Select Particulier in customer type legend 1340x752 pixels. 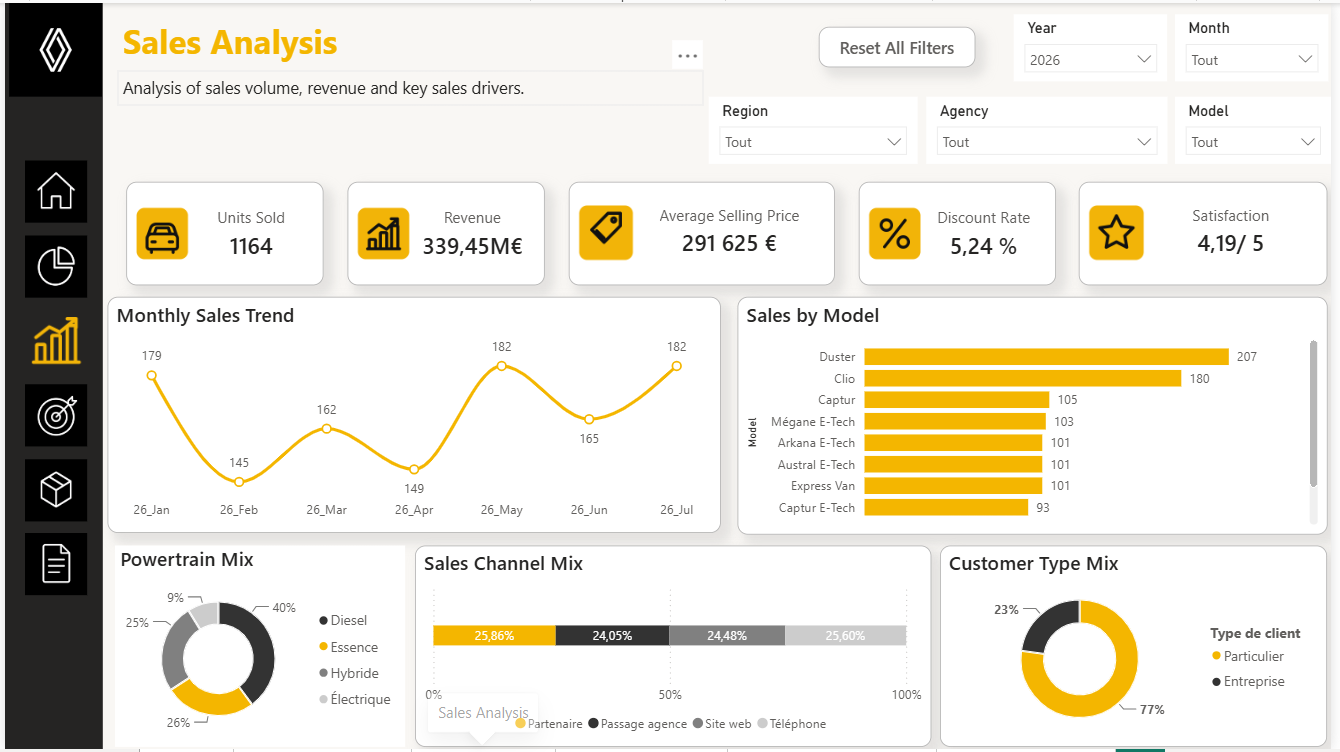[1248, 656]
